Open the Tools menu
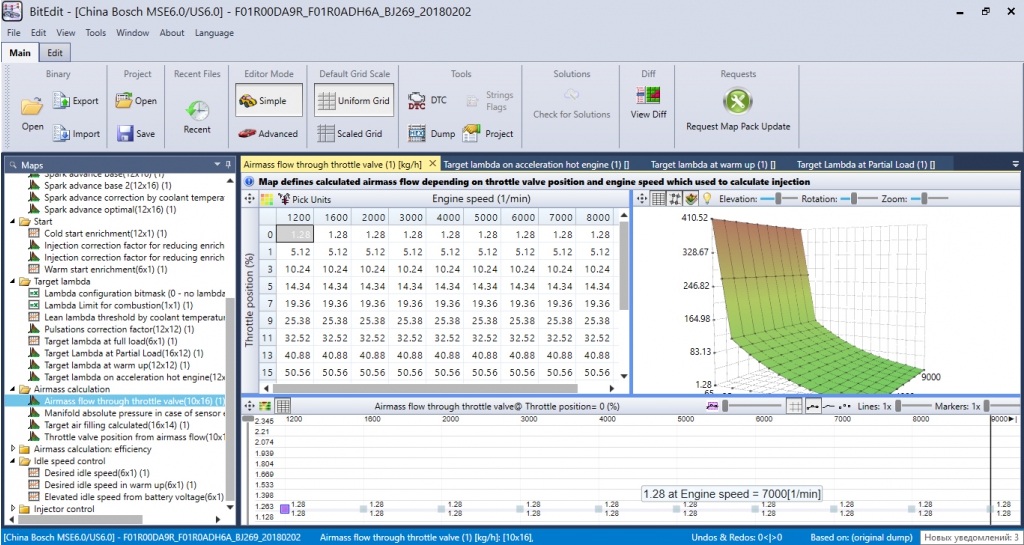Screen dimensions: 1024x545 tap(95, 33)
